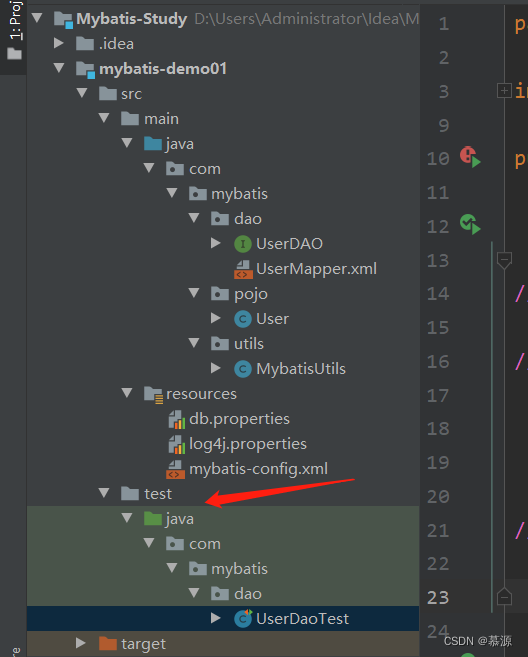
Task: Expand the UserDaoTest class arrow
Action: point(216,618)
